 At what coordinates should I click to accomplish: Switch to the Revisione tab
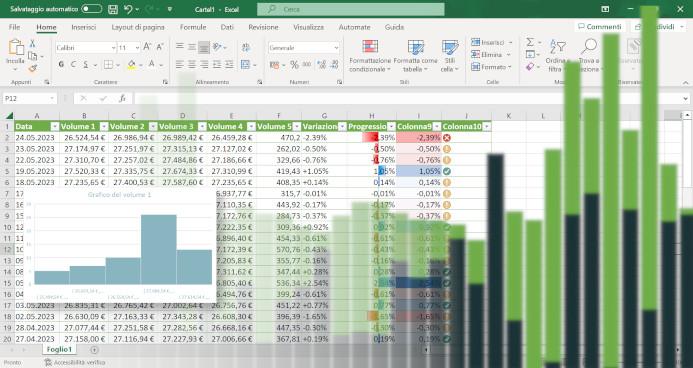pos(263,27)
